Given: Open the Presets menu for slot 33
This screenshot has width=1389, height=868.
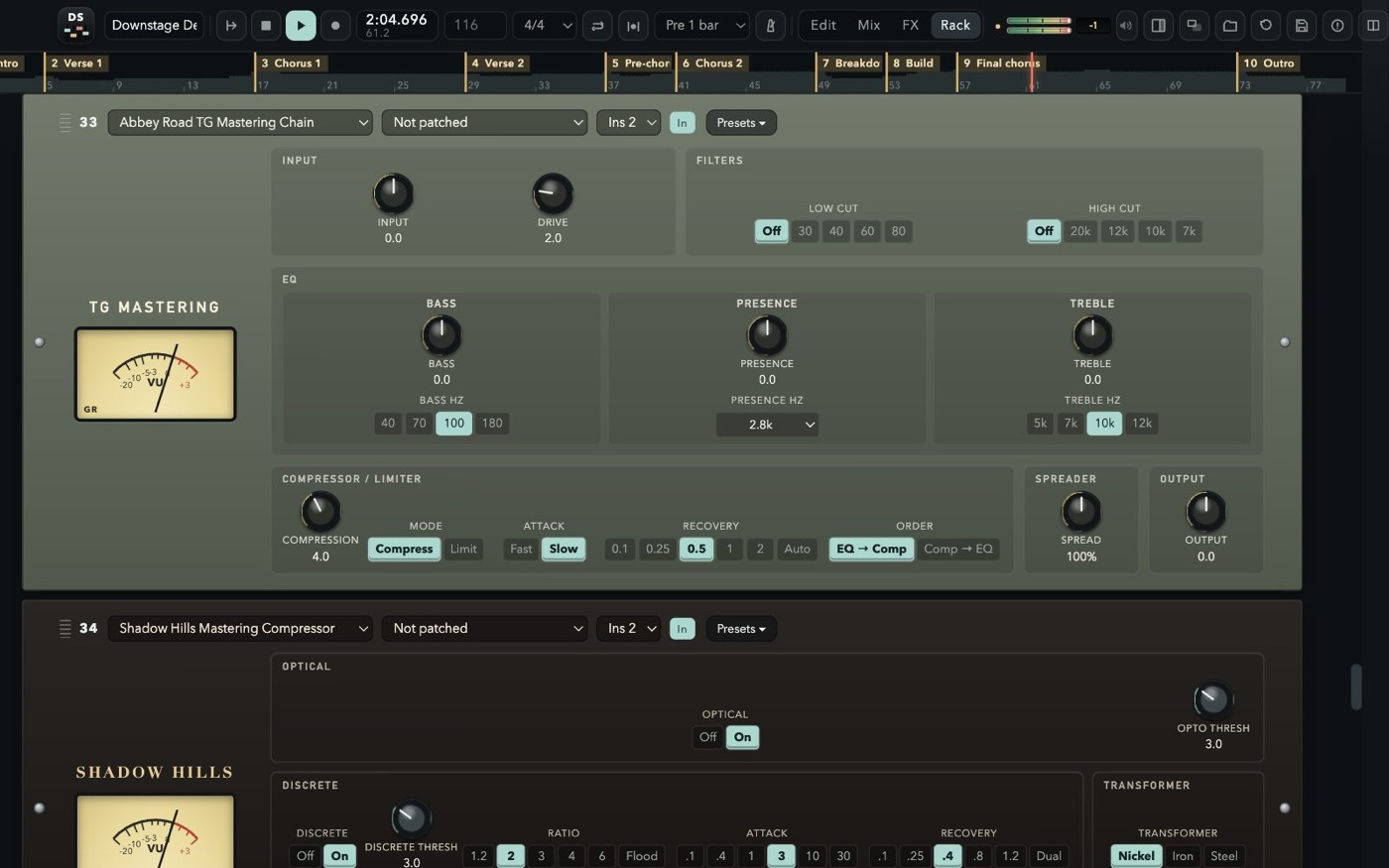Looking at the screenshot, I should coord(741,122).
